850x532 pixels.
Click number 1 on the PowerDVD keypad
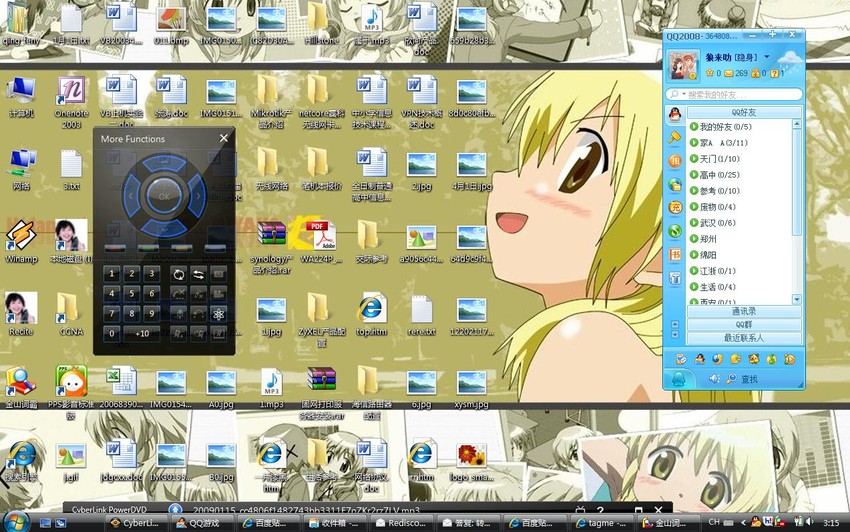tap(112, 274)
